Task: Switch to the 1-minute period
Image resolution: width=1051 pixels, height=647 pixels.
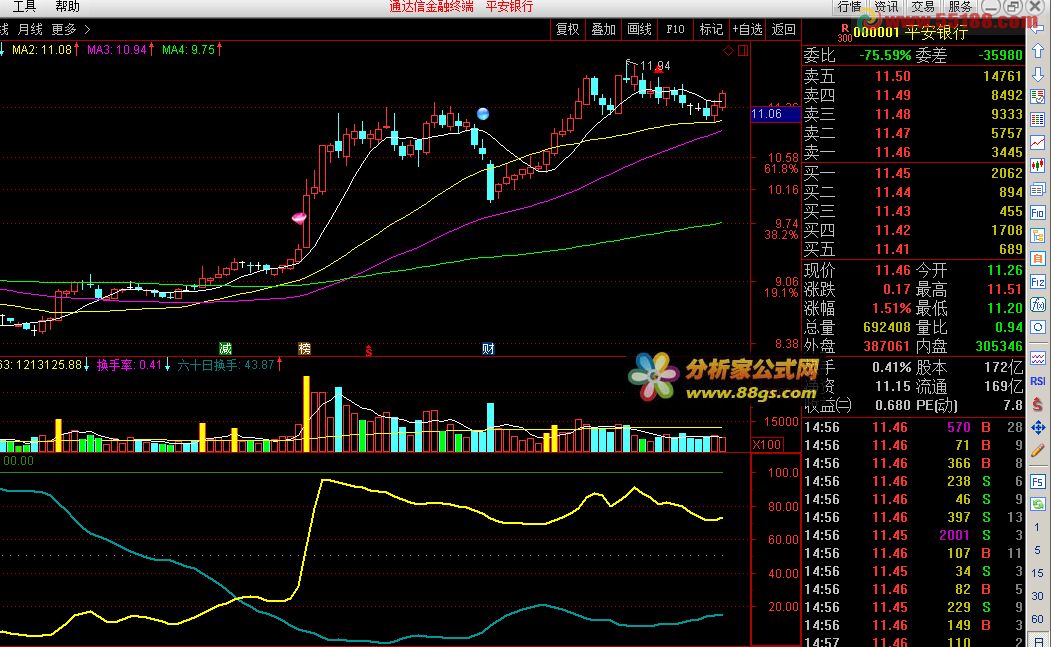Action: tap(1038, 528)
